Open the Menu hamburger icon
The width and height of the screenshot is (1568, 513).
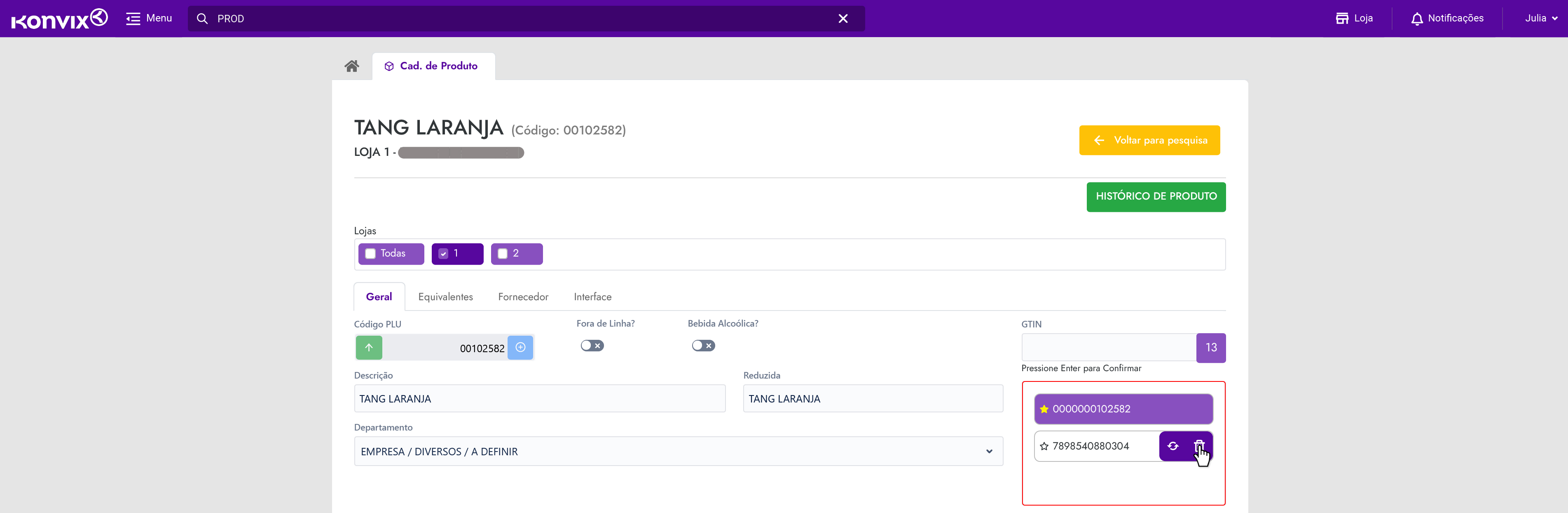(133, 19)
